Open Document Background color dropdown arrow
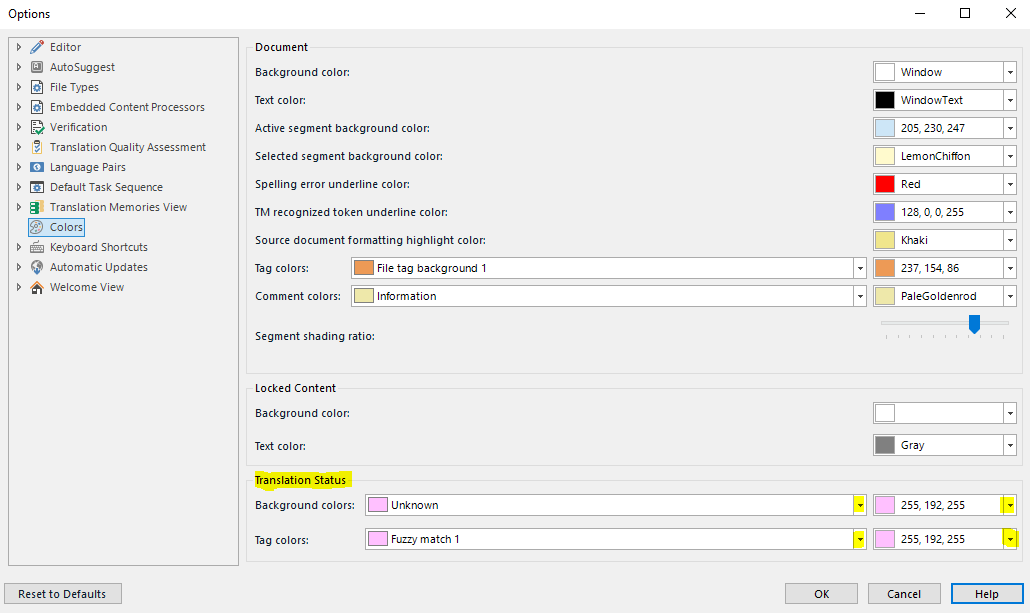 pyautogui.click(x=1010, y=72)
